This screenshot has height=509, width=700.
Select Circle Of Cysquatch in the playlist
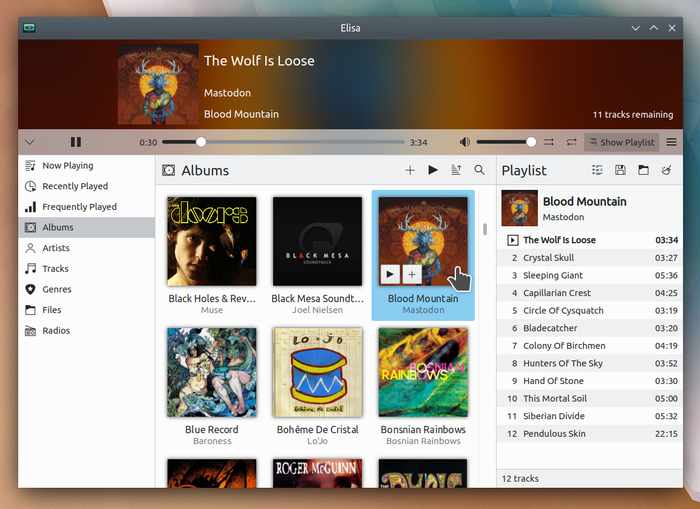tap(590, 310)
